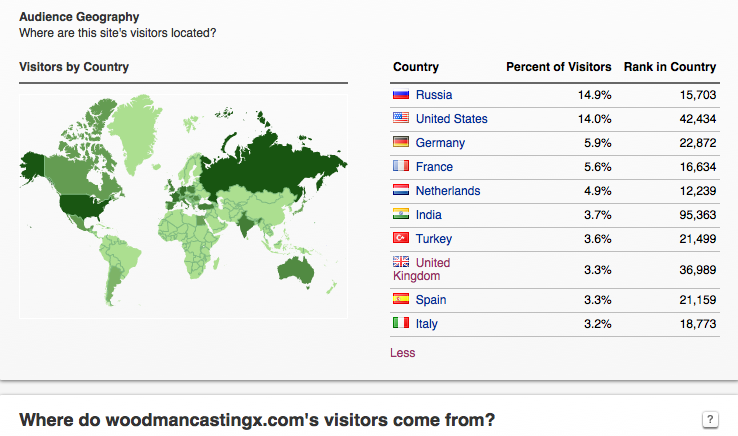Follow the Germany link

coord(440,143)
